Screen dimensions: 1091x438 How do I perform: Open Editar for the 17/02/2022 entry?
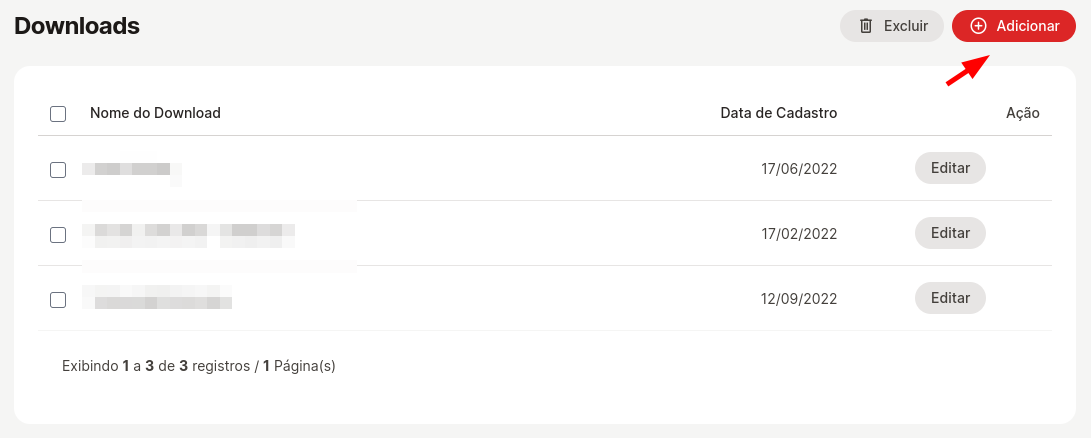[950, 233]
